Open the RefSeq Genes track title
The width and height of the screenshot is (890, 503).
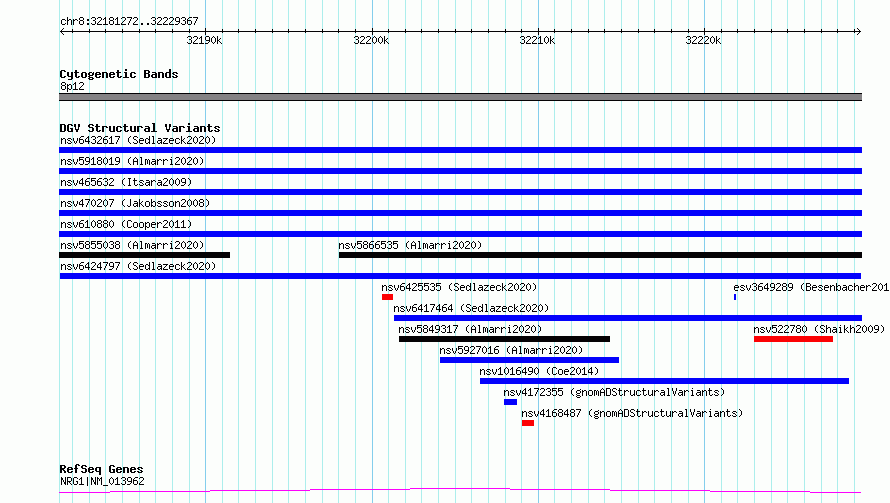(x=101, y=469)
